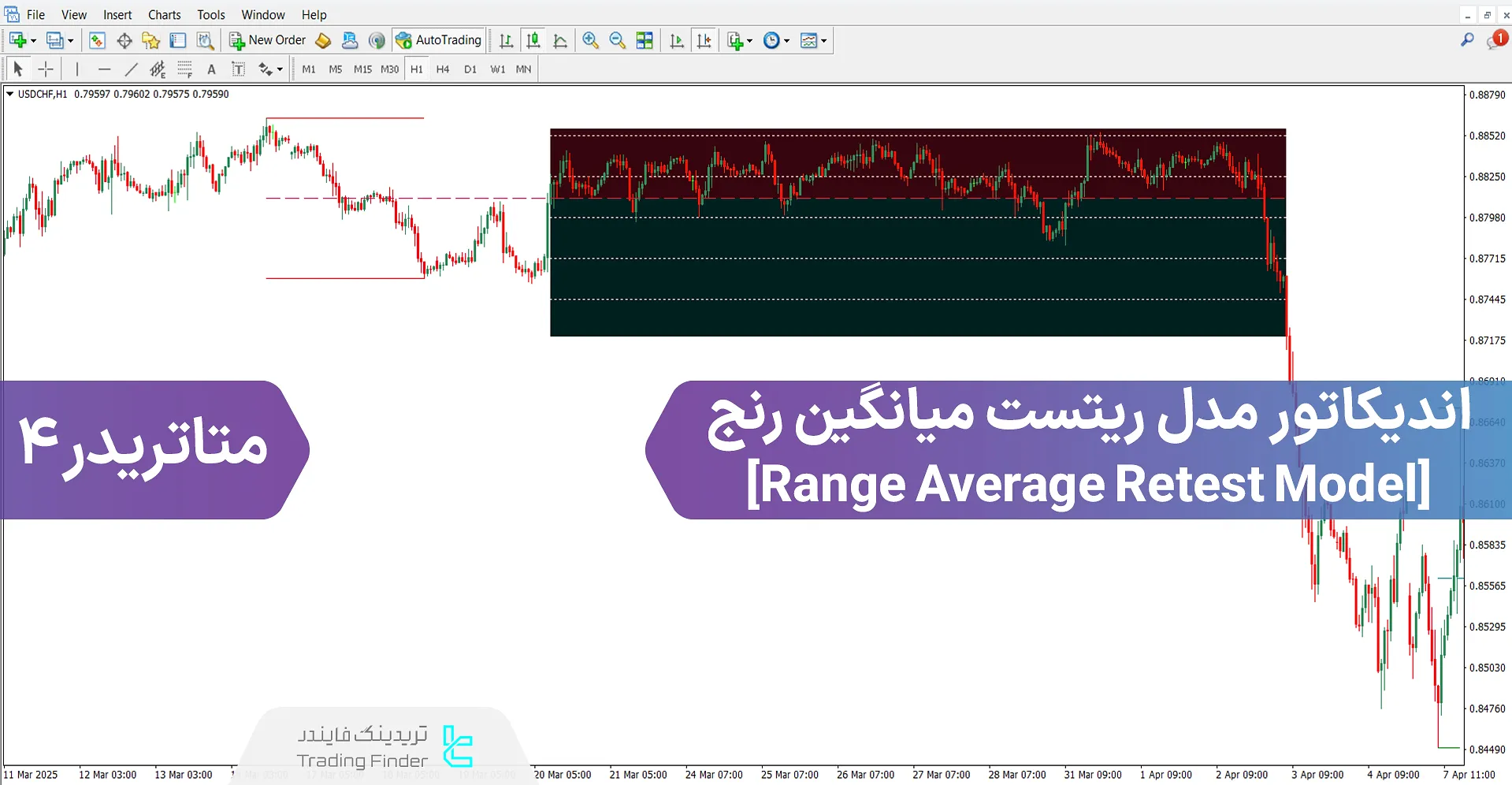Open the Strategy Tester
The image size is (1512, 785).
[x=205, y=40]
